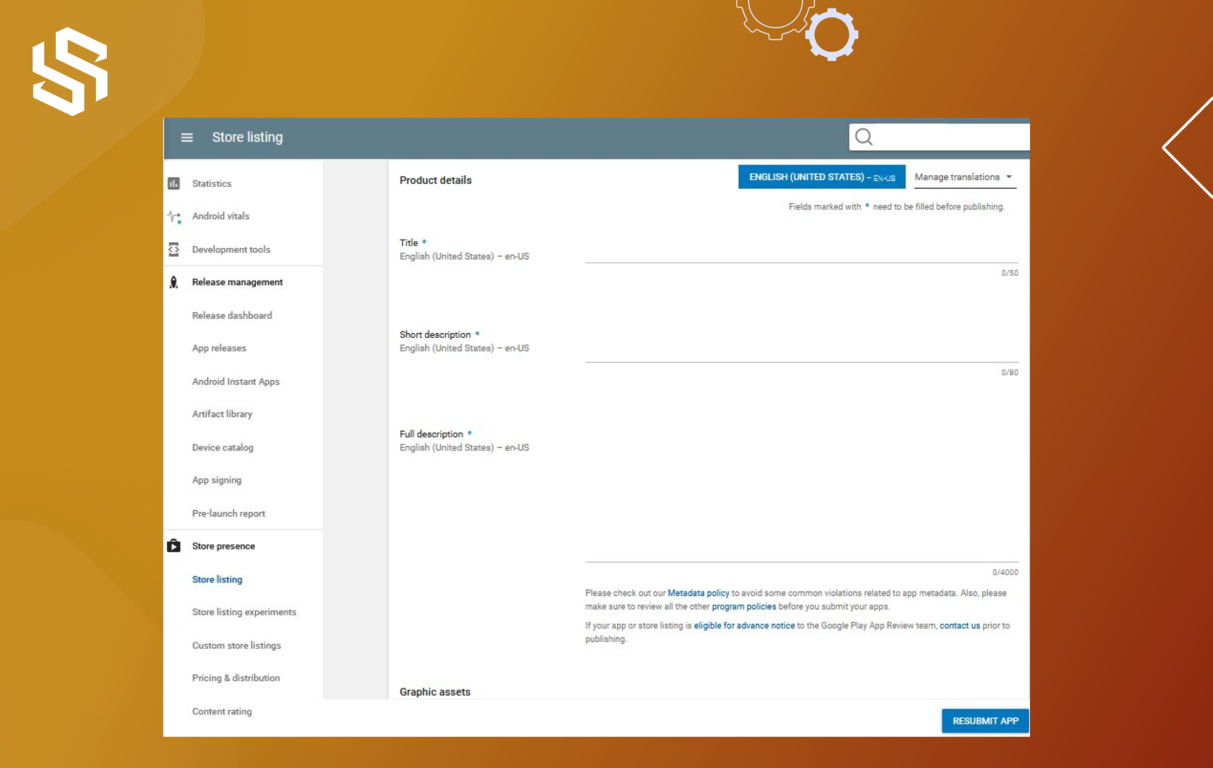Click into the Full description field
The width and height of the screenshot is (1213, 768).
801,497
